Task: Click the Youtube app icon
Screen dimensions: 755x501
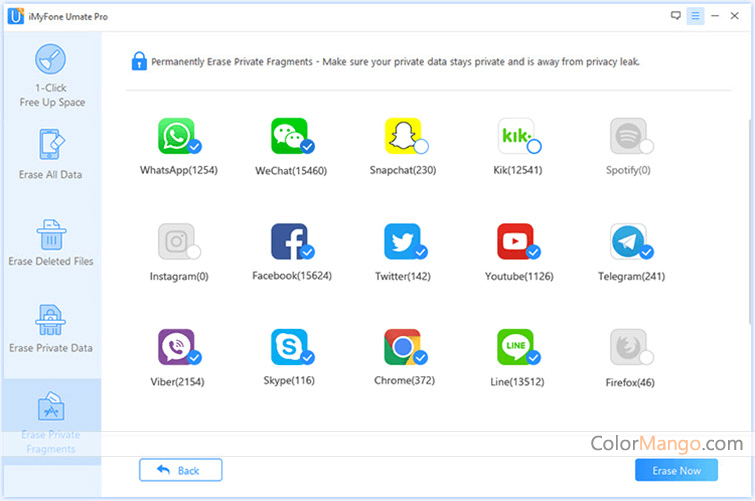Action: tap(515, 241)
